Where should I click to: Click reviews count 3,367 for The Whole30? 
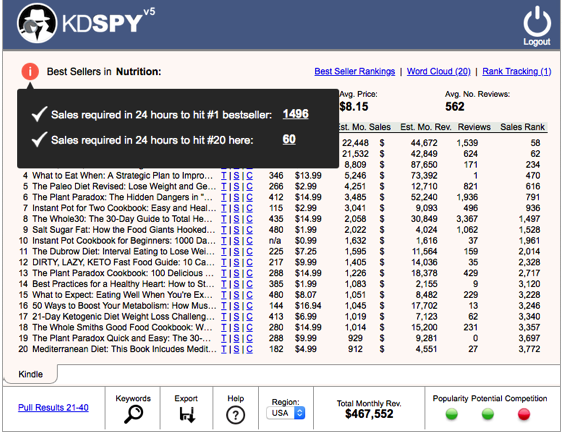coord(467,219)
